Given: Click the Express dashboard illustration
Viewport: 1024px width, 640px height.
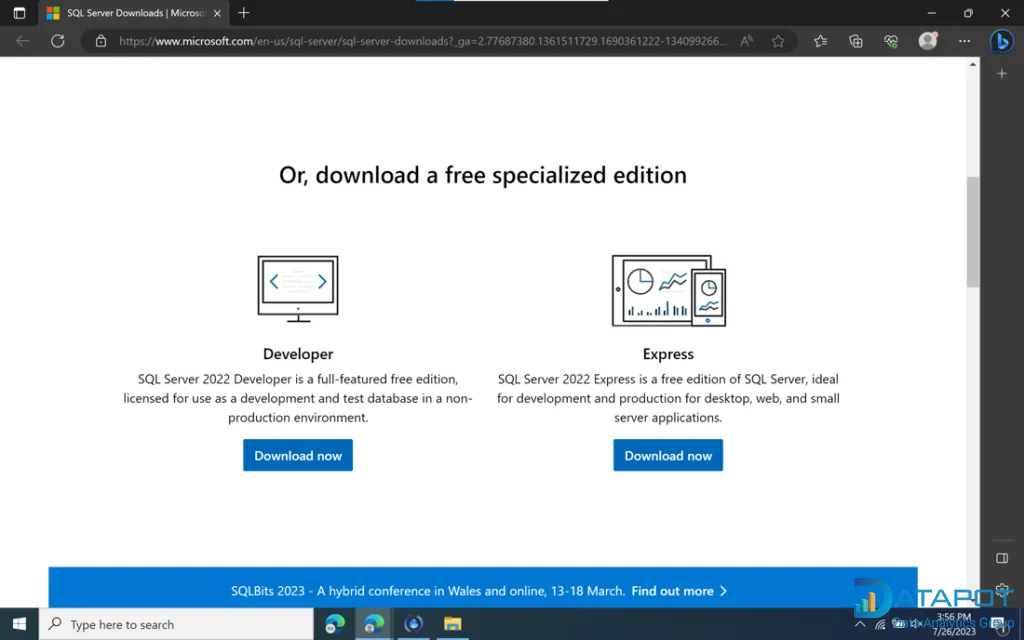Looking at the screenshot, I should click(669, 291).
